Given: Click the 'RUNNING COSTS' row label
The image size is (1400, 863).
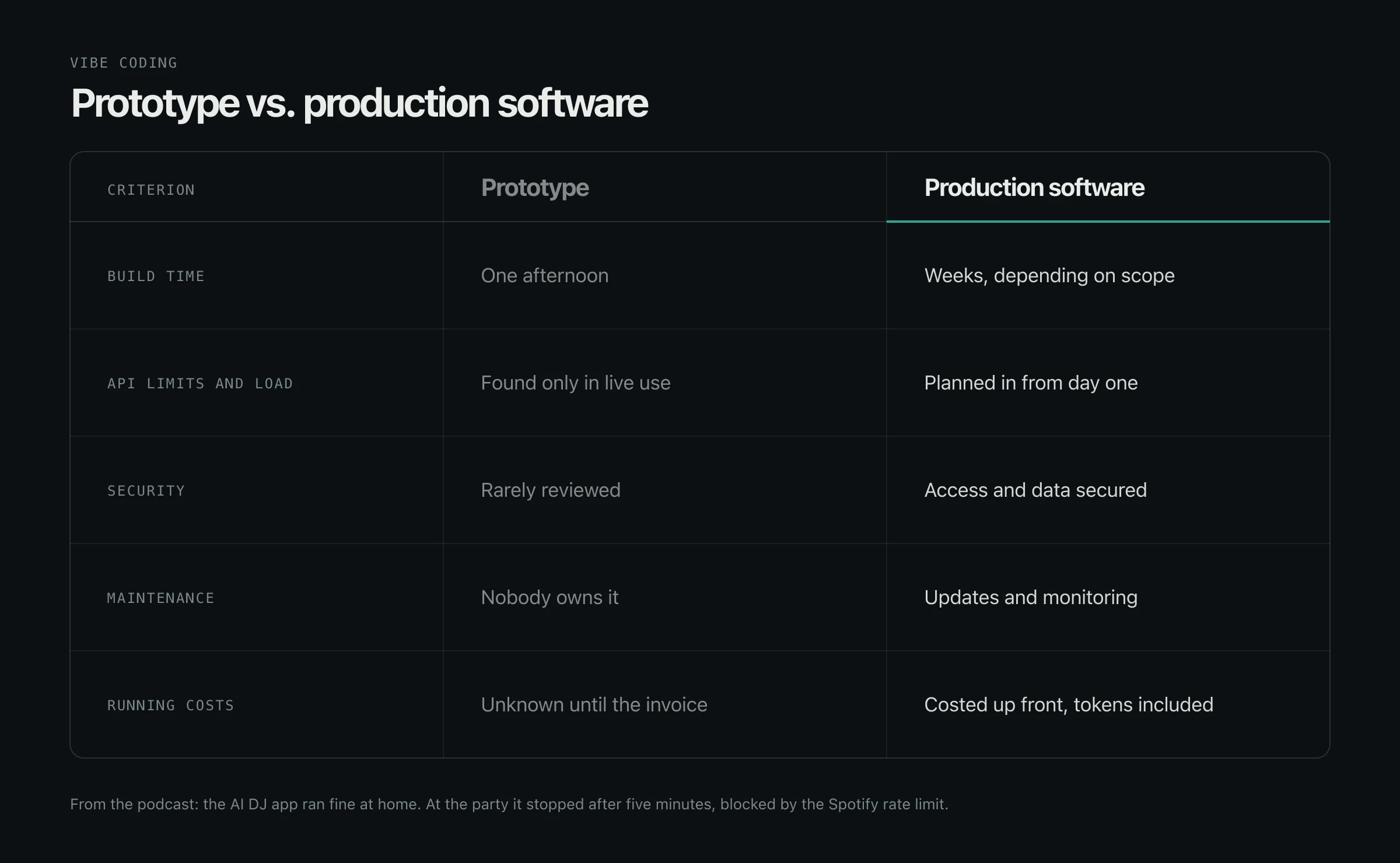Looking at the screenshot, I should 170,706.
